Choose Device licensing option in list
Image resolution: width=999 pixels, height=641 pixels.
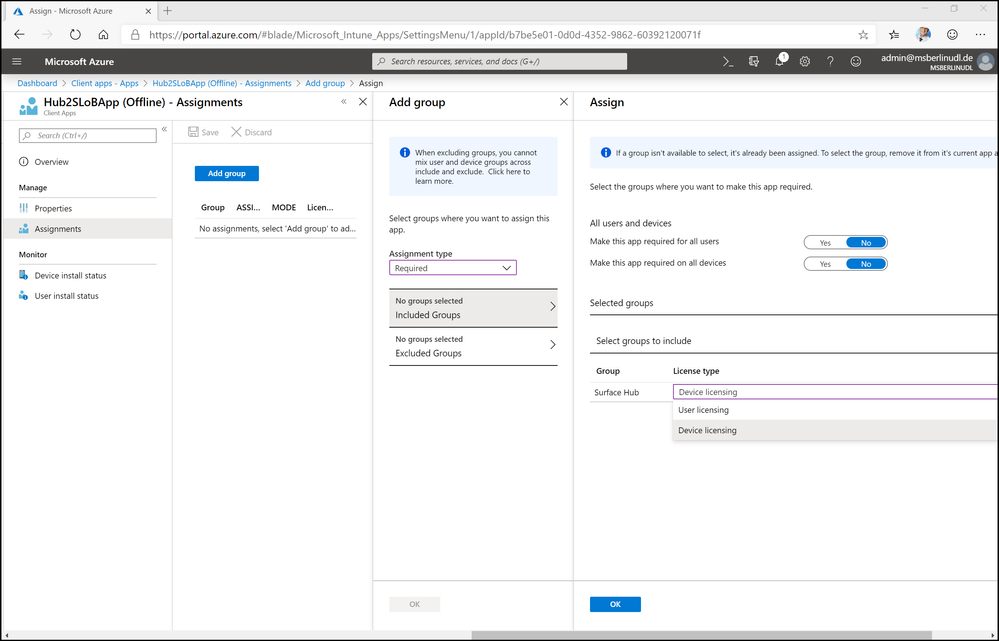click(x=835, y=430)
